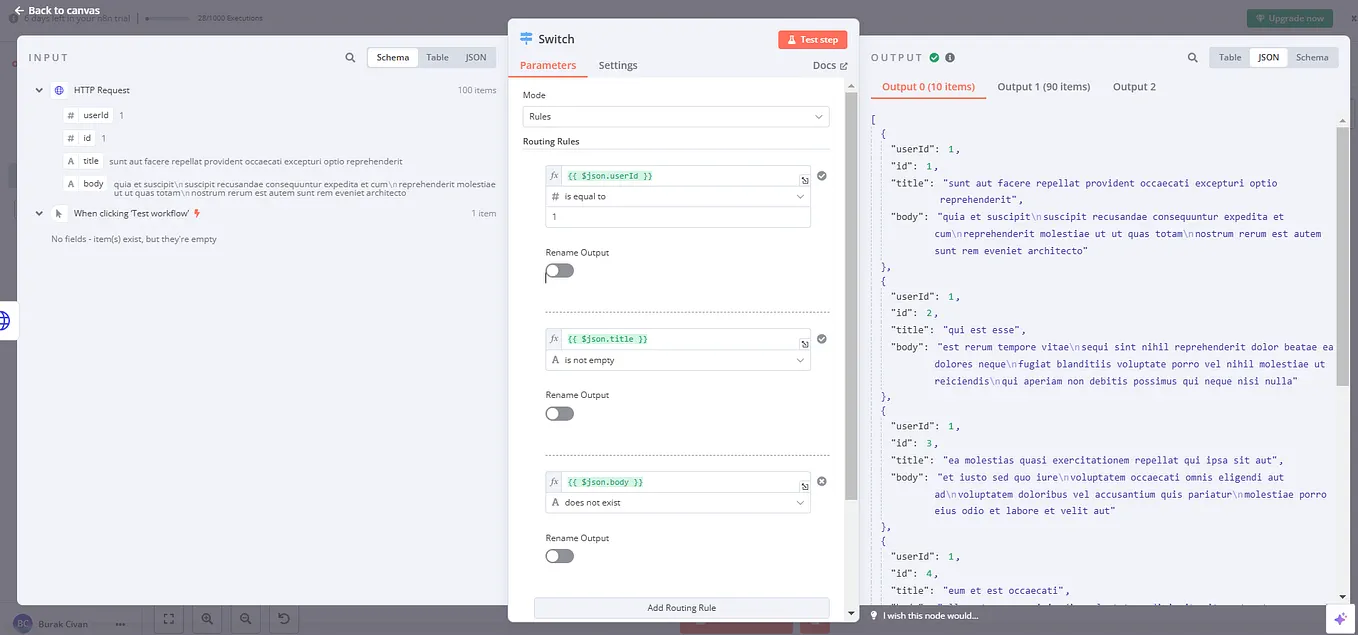This screenshot has height=635, width=1358.
Task: Click the Test step button
Action: coord(813,40)
